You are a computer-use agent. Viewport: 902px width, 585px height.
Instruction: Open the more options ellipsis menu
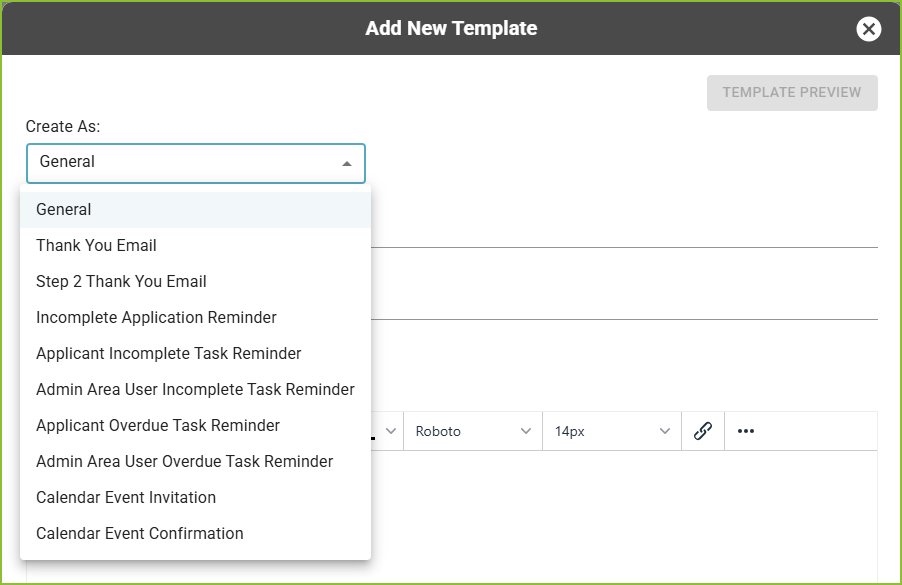[x=746, y=432]
